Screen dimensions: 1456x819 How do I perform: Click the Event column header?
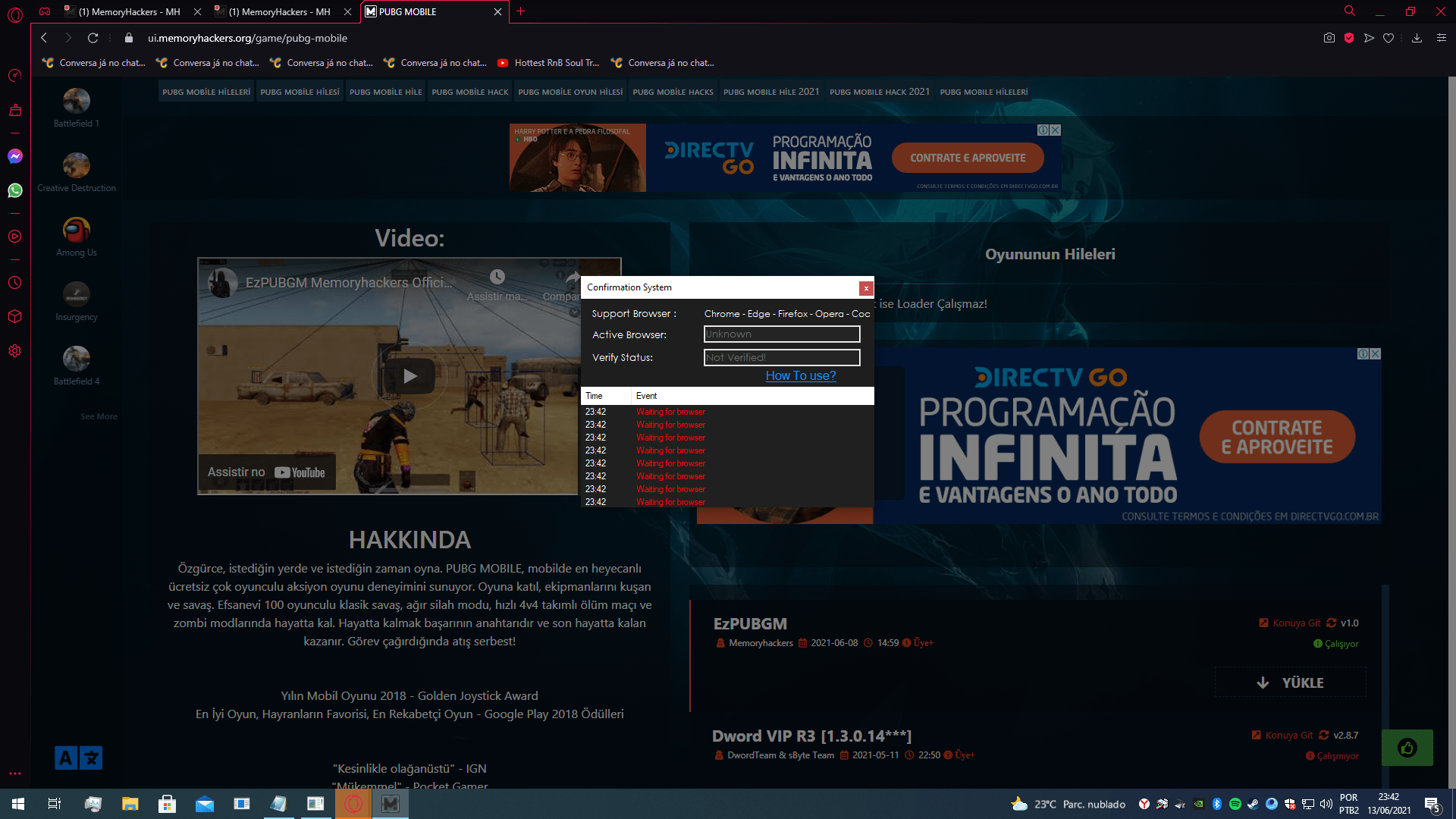pos(752,396)
